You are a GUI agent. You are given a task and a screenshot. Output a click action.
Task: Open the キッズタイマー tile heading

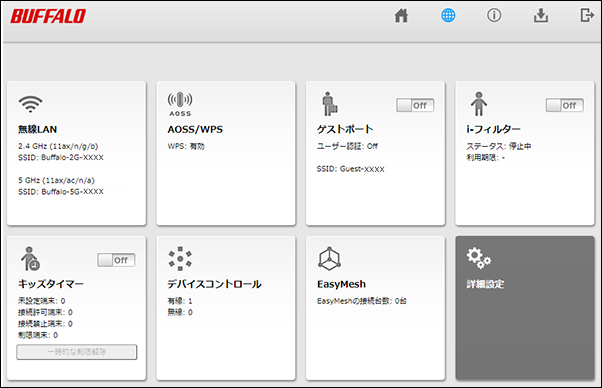51,284
